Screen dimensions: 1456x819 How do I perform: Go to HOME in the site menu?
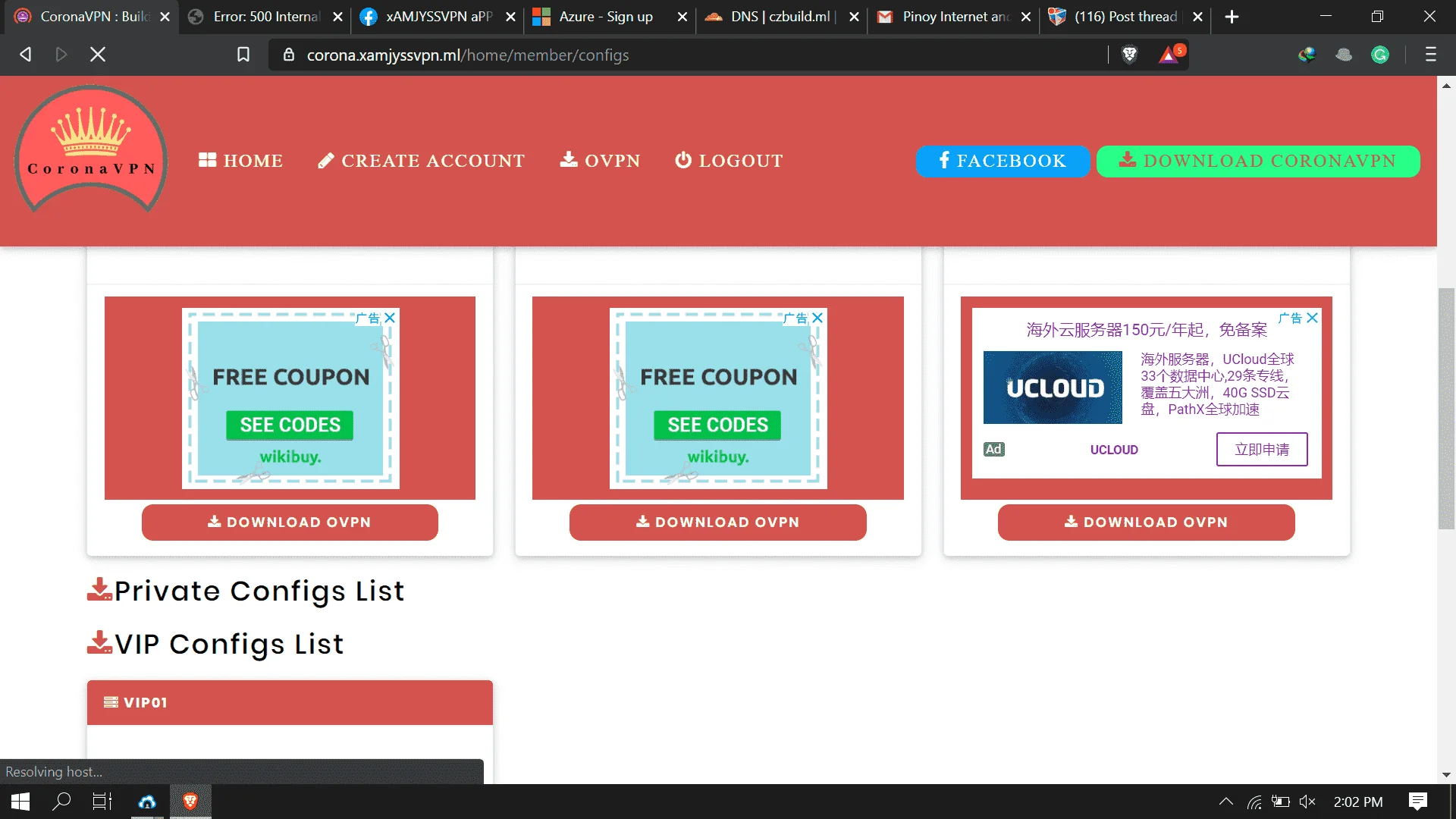pos(240,161)
